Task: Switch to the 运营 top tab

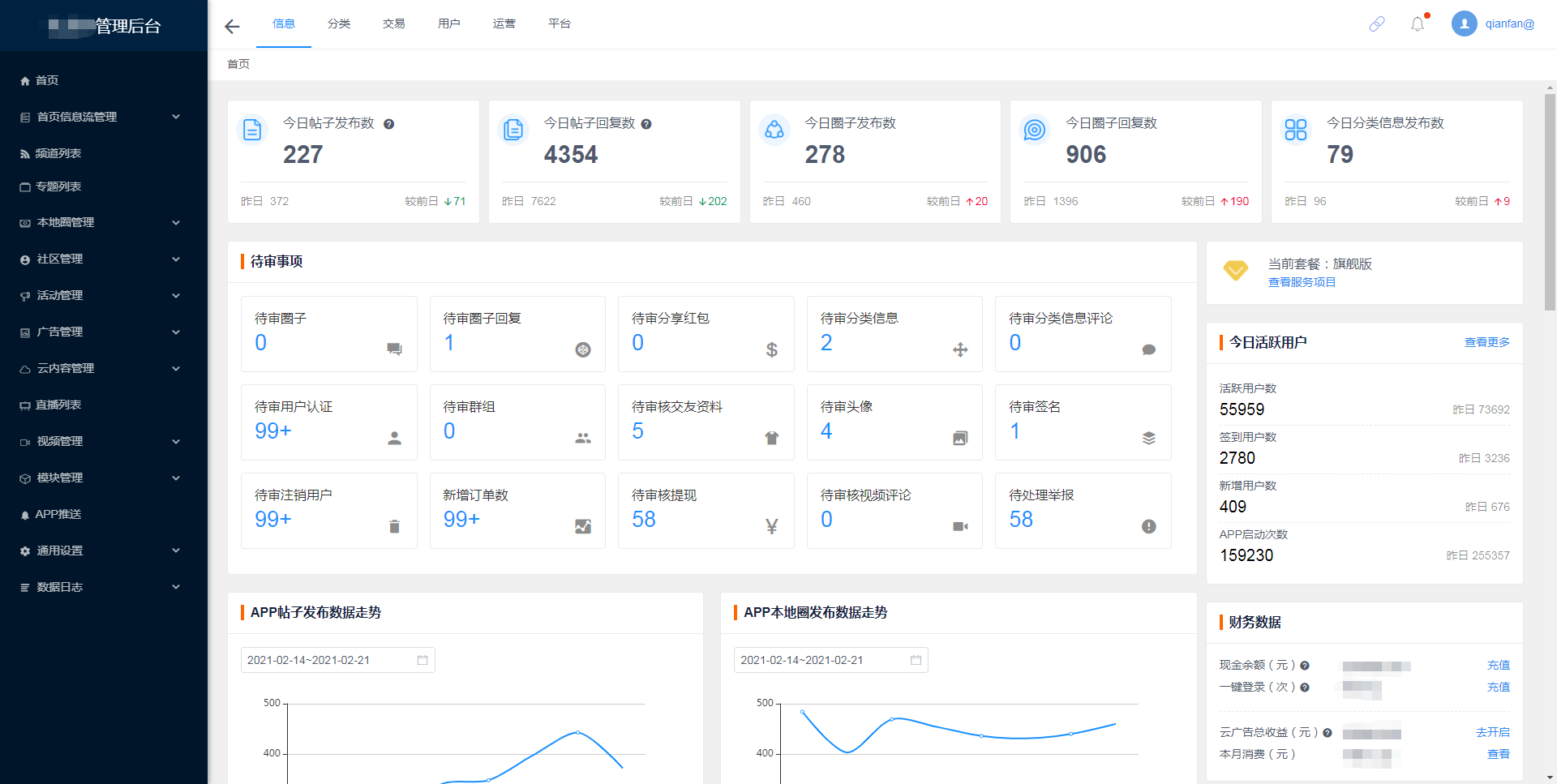Action: tap(504, 24)
